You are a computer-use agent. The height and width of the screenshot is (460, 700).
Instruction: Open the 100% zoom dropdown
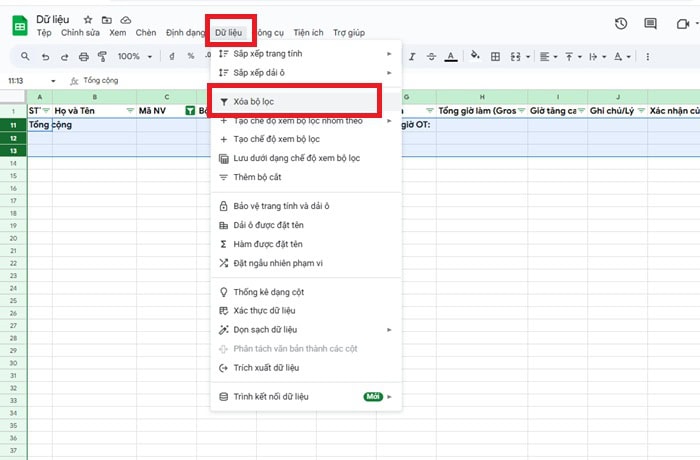click(134, 57)
